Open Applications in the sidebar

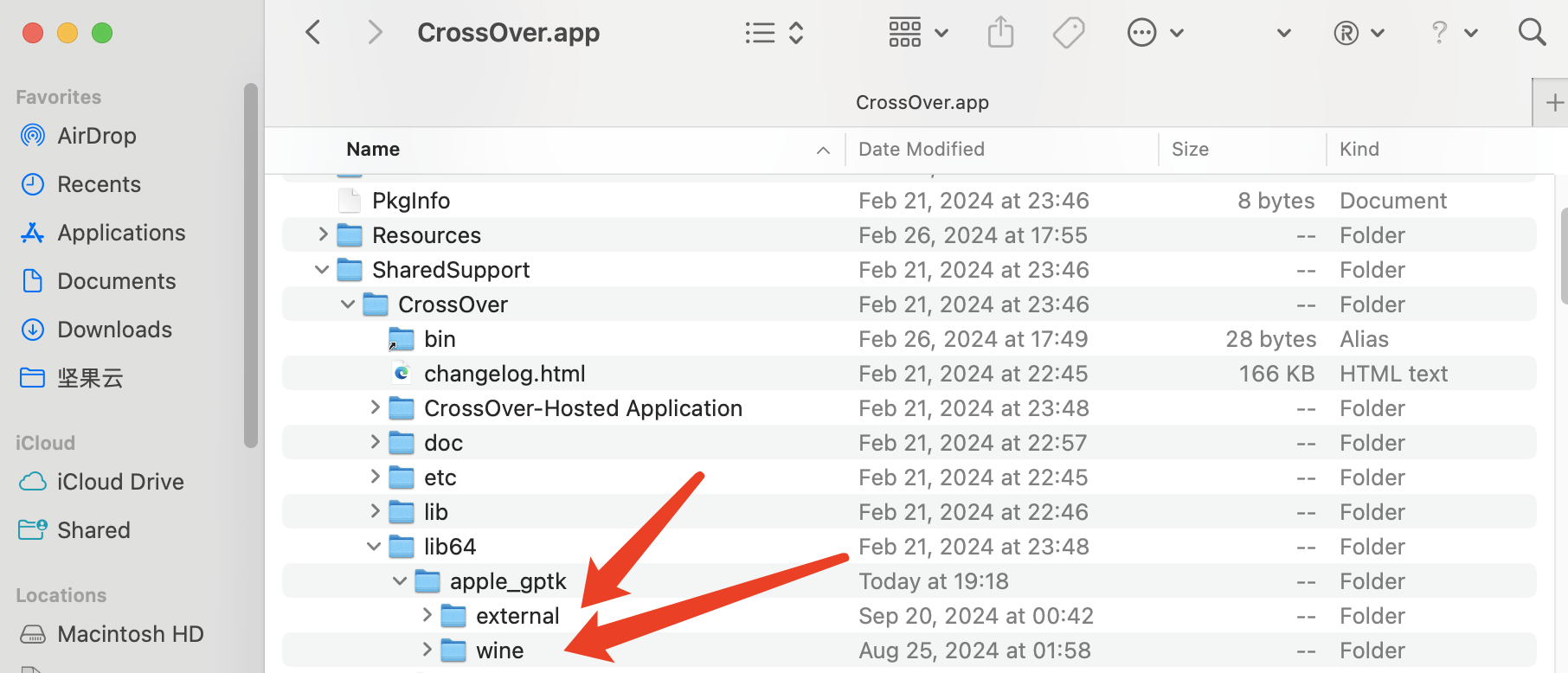point(120,233)
